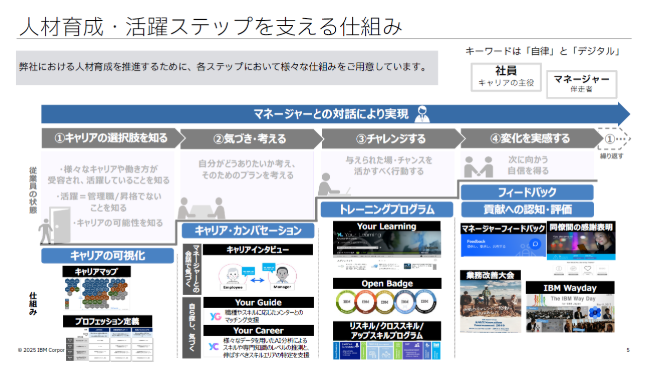Screen dimensions: 650x379
Task: Open the 業務改善大会 beach photo thumbnail
Action: (490, 306)
